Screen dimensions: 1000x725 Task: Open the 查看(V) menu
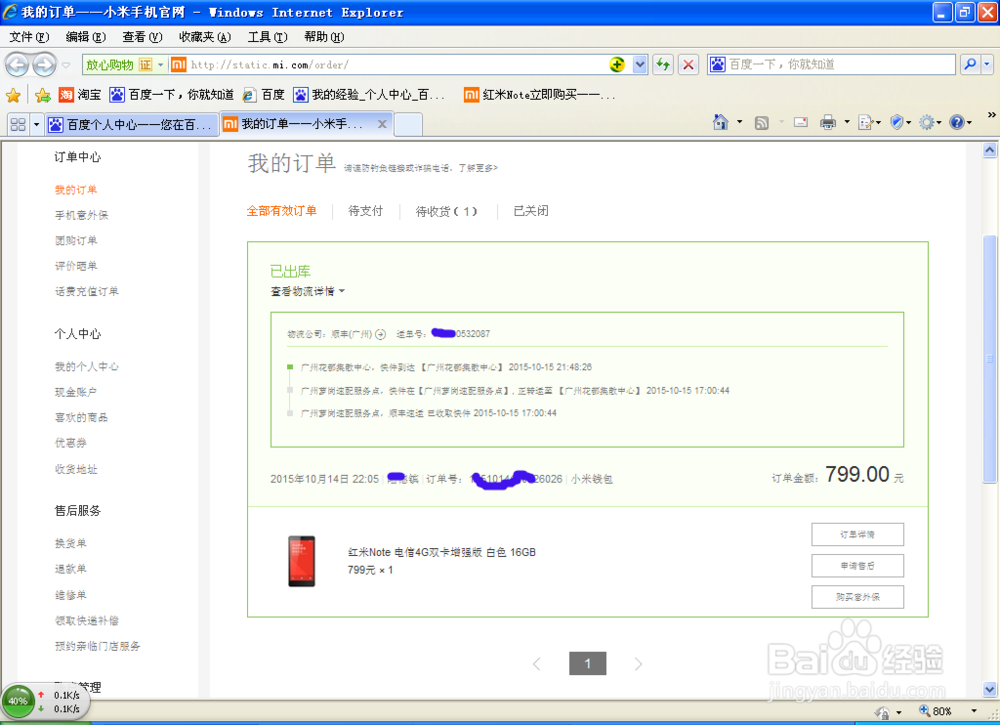(x=142, y=37)
